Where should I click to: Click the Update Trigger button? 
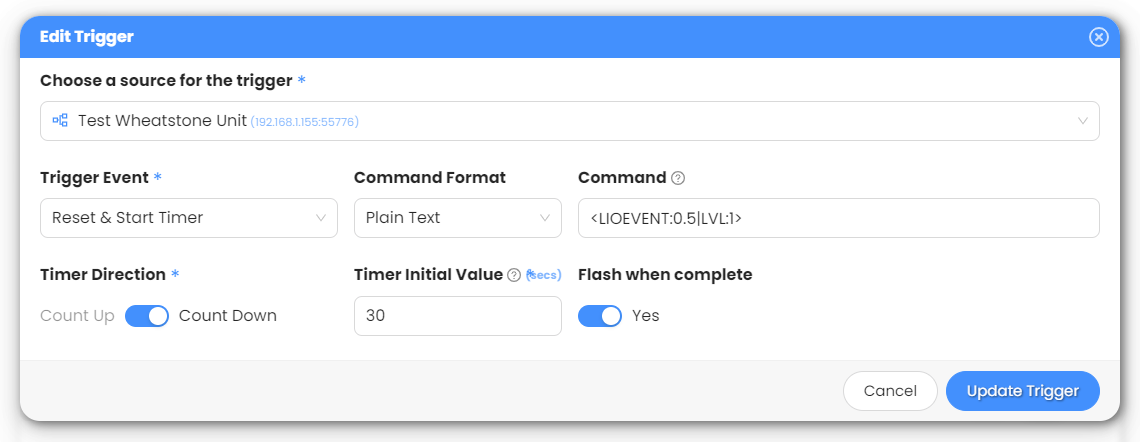point(1022,391)
